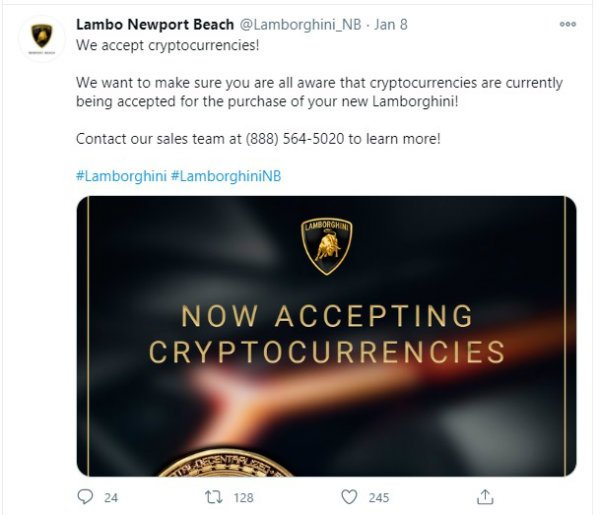The width and height of the screenshot is (600, 515).
Task: Open the Now Accepting Cryptocurrencies image
Action: [326, 336]
